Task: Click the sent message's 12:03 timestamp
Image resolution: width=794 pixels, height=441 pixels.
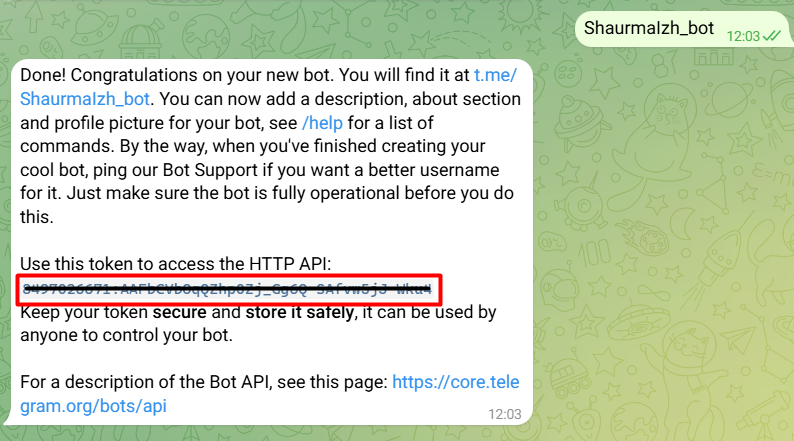Action: pos(743,36)
